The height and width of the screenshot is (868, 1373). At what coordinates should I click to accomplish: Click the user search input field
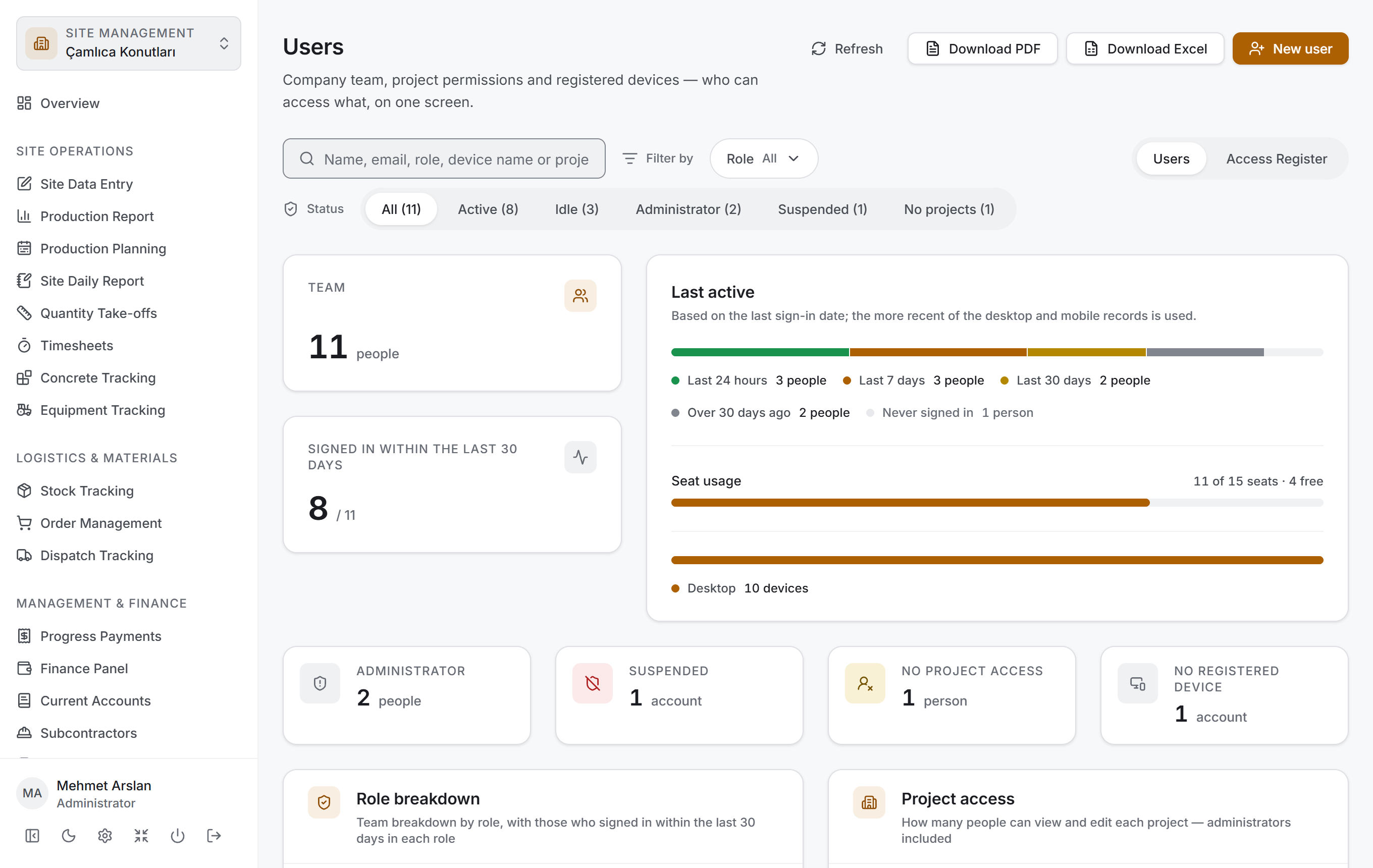pyautogui.click(x=444, y=158)
